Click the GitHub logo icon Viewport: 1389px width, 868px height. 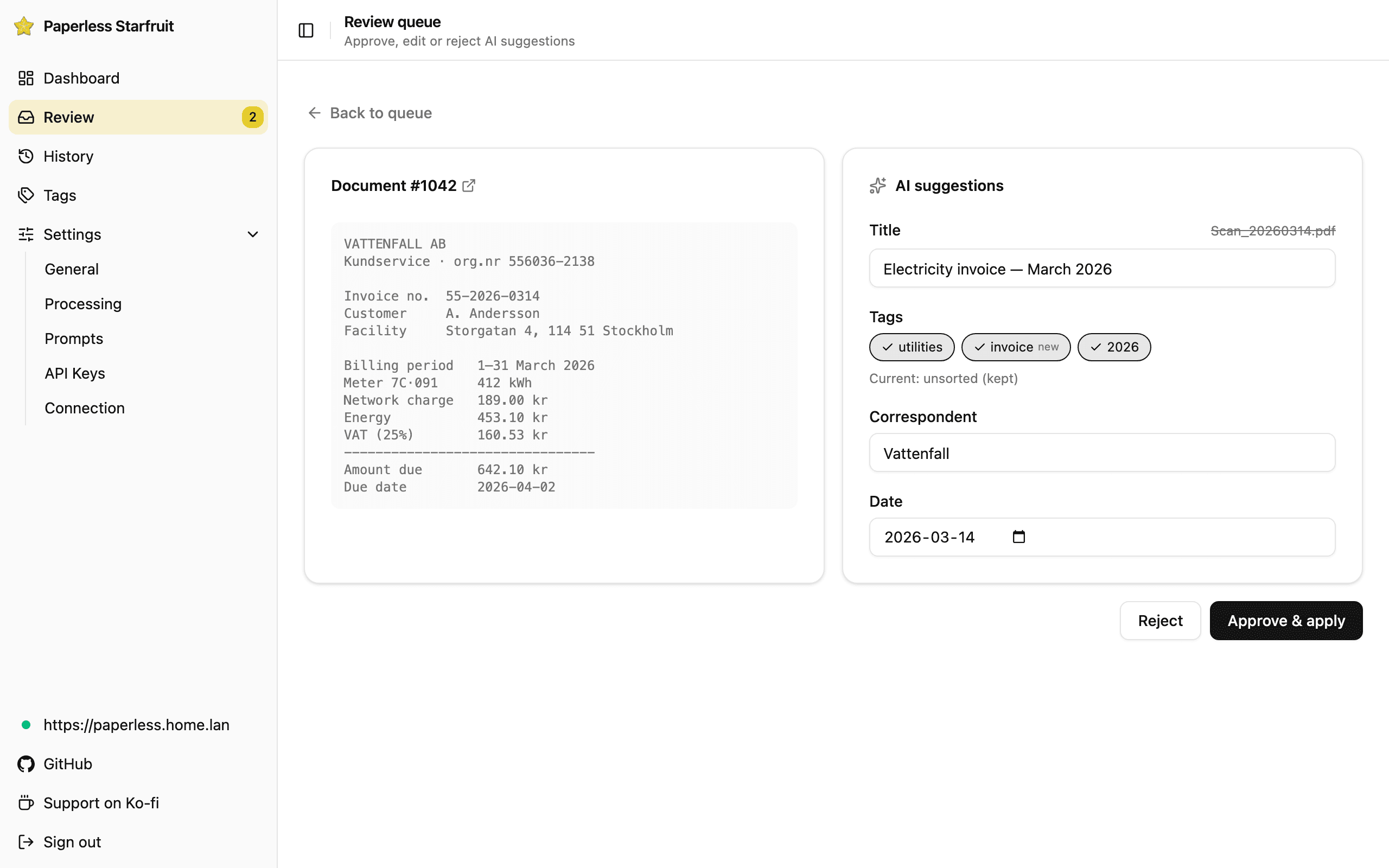coord(26,764)
